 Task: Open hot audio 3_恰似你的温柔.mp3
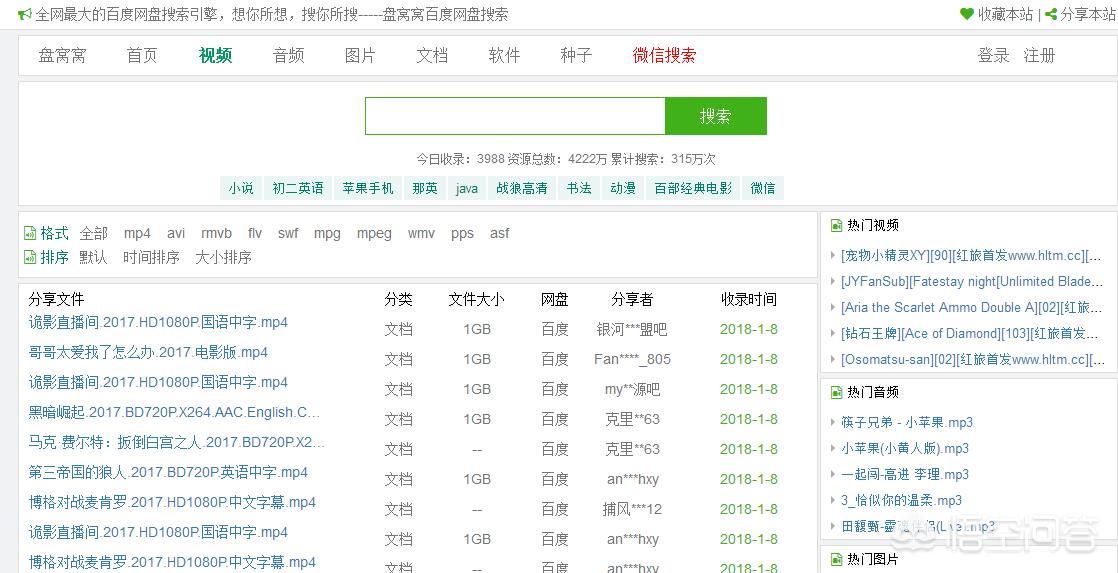901,500
